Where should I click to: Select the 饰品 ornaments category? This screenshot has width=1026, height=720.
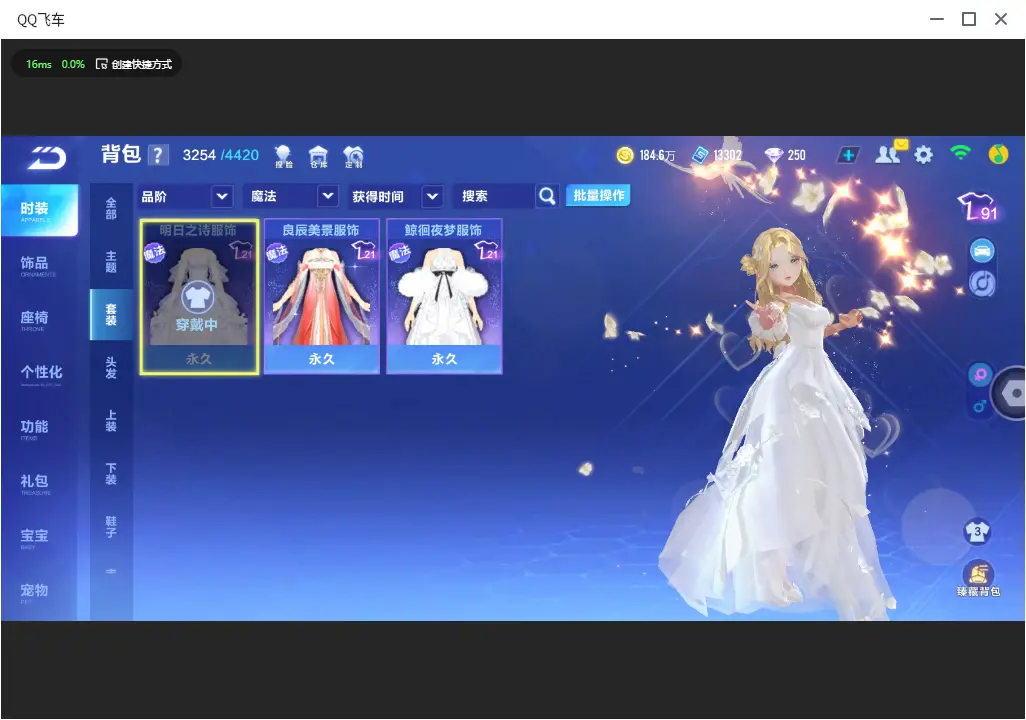(39, 265)
